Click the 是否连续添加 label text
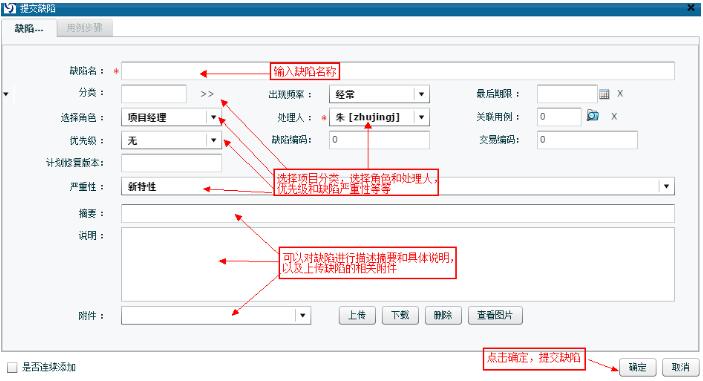703x381 pixels. pos(49,368)
